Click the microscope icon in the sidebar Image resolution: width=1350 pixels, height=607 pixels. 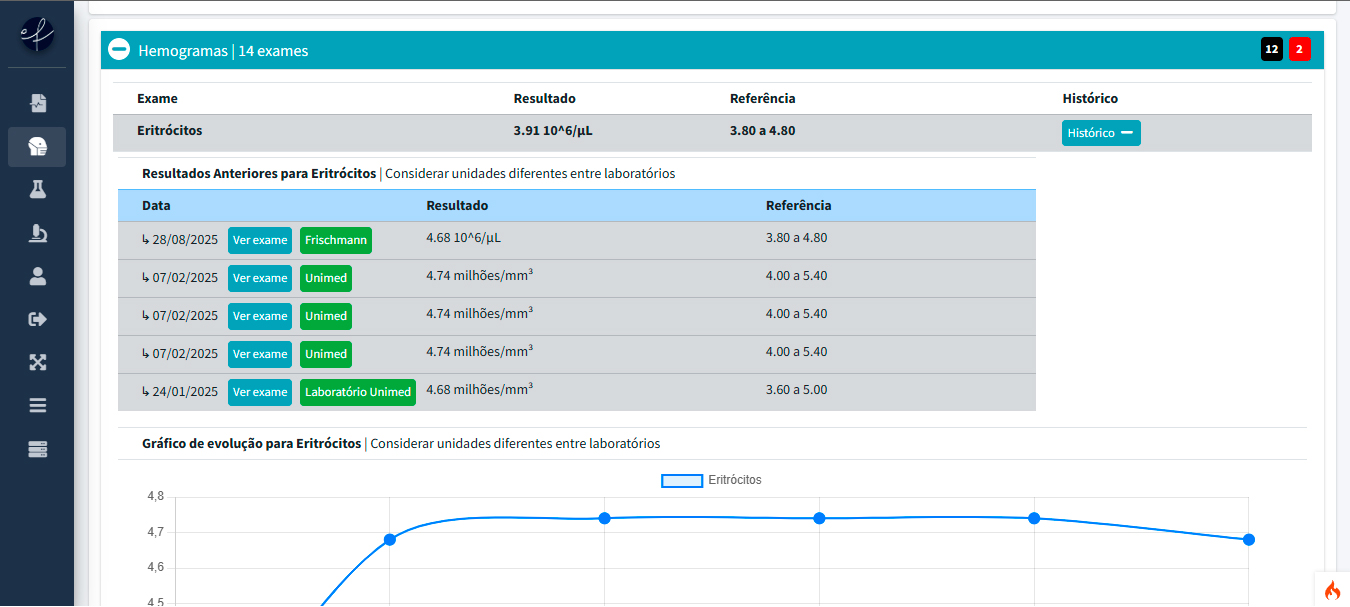(x=38, y=233)
